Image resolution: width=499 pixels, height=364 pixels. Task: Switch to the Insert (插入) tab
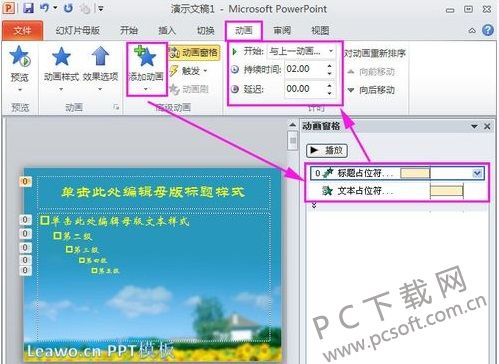click(167, 31)
